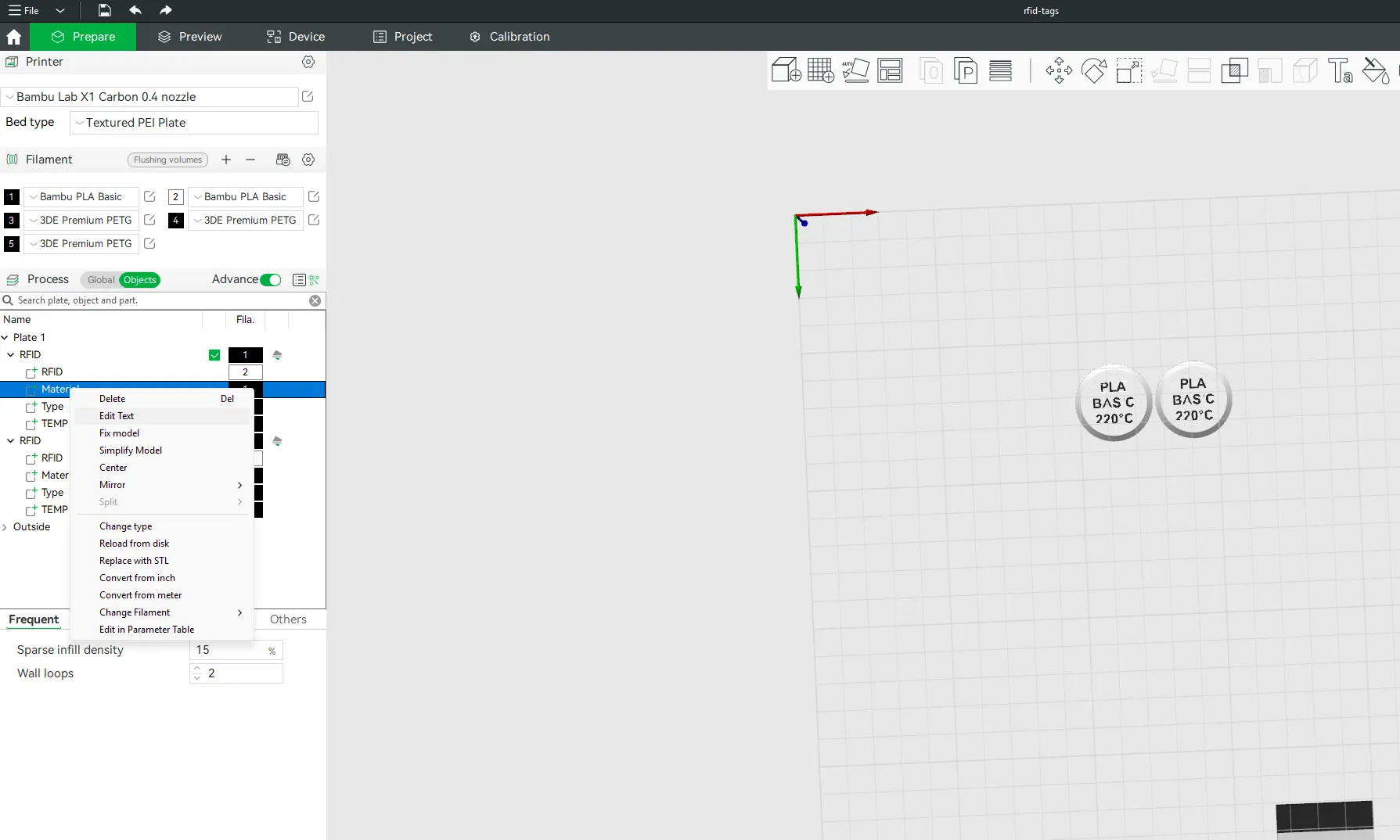
Task: Click filament 1 black color swatch
Action: point(12,197)
